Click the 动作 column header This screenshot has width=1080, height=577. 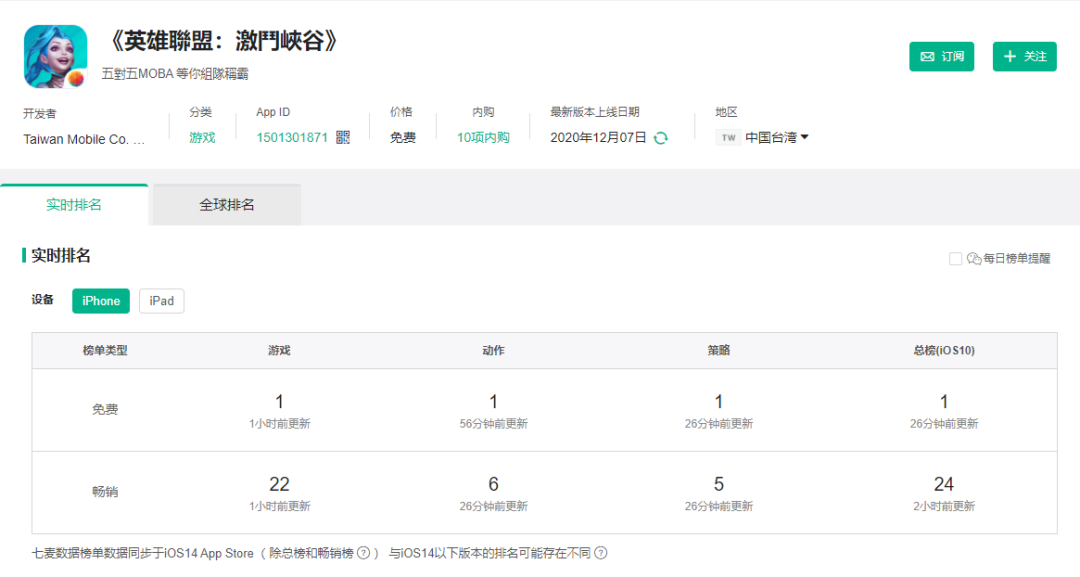point(493,350)
